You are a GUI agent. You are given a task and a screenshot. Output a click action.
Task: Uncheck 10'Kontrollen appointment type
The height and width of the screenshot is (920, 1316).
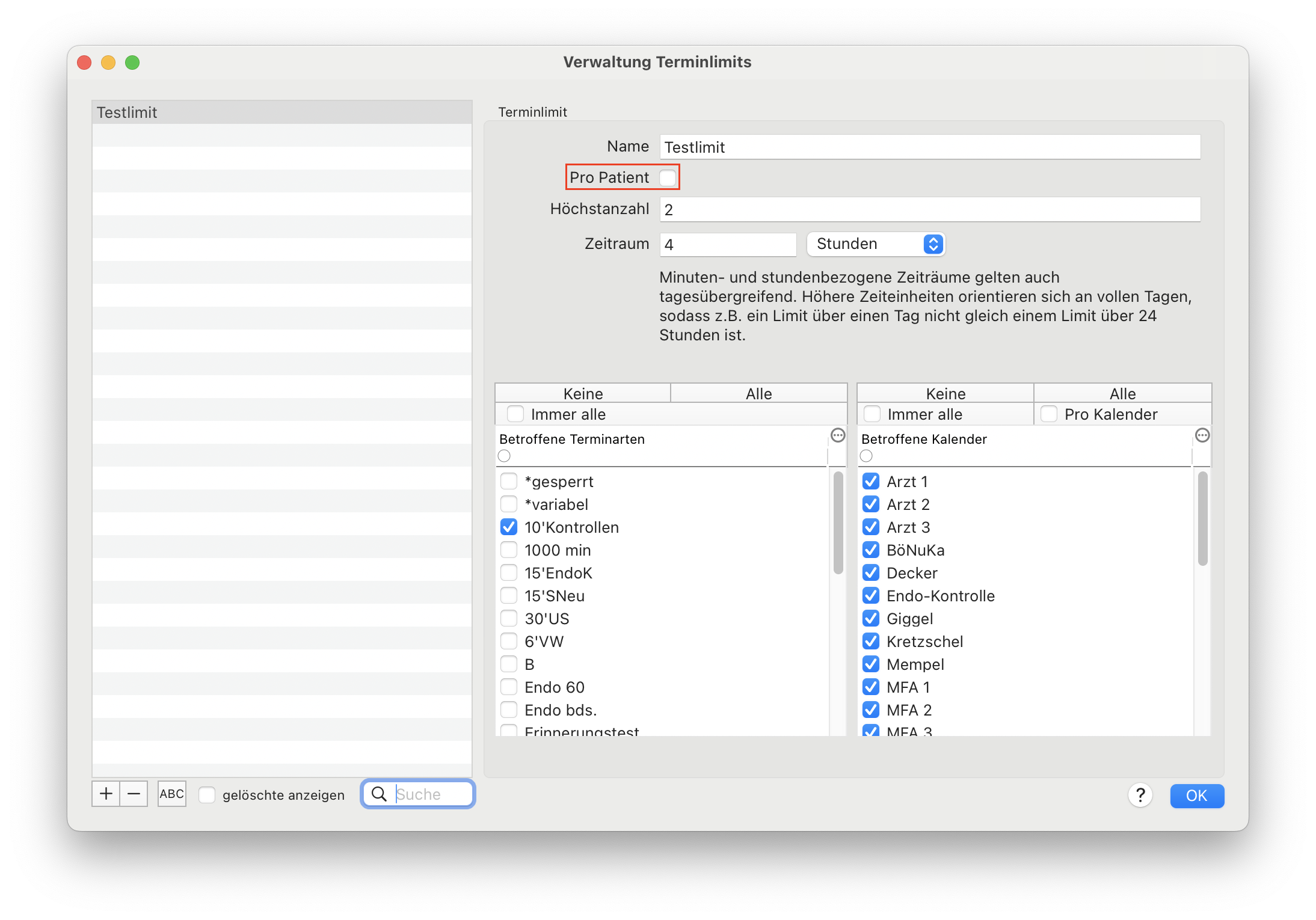click(x=509, y=527)
